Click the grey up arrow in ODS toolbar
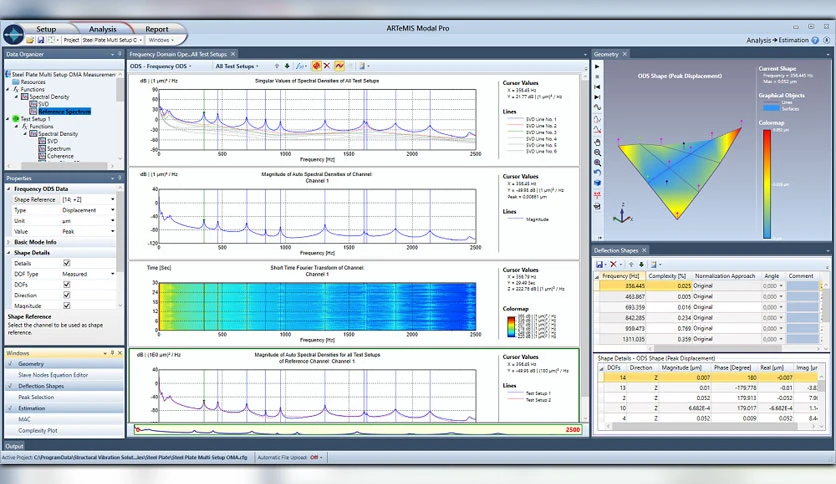 277,66
